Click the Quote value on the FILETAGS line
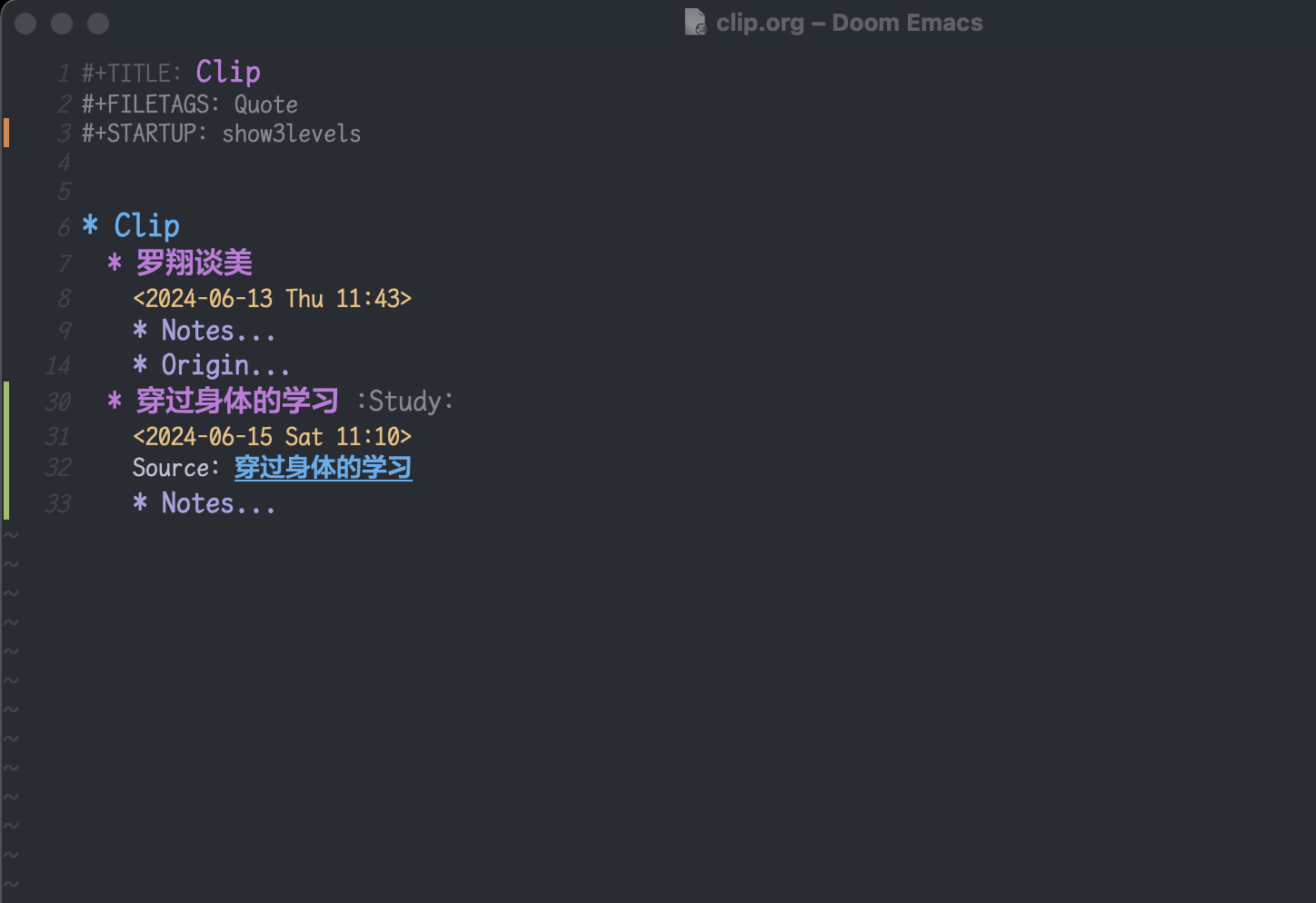Image resolution: width=1316 pixels, height=903 pixels. [x=265, y=104]
